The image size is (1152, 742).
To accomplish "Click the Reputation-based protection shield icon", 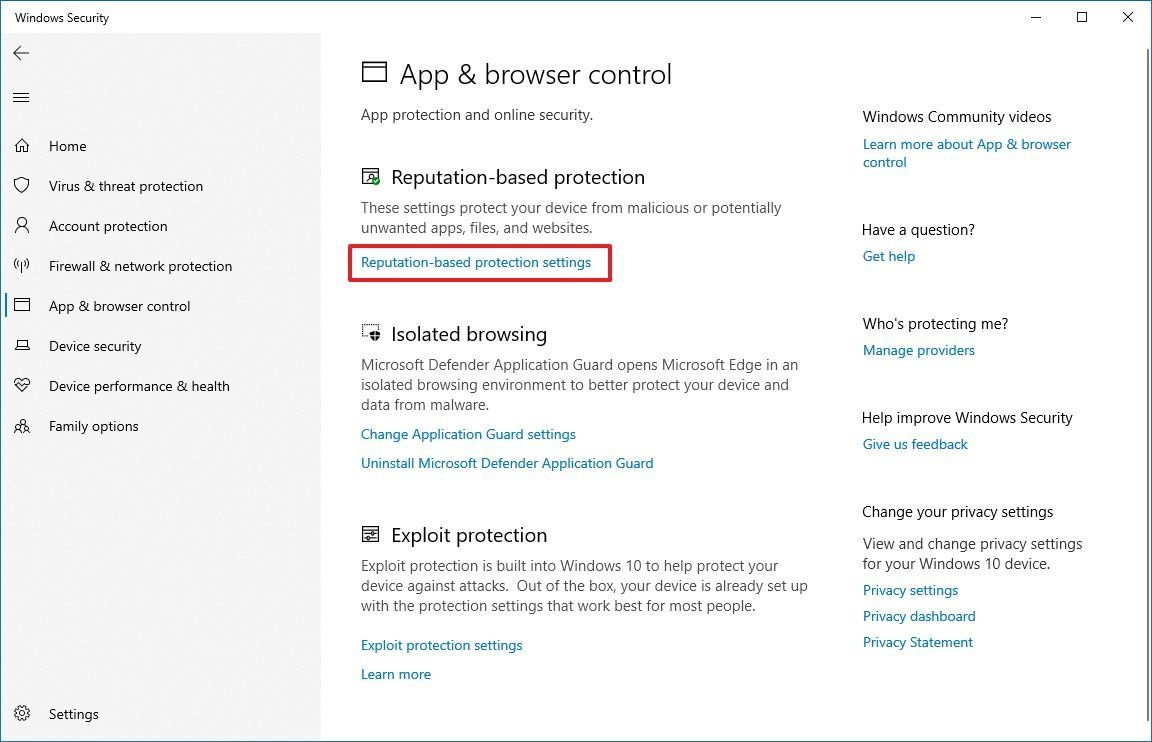I will click(371, 176).
